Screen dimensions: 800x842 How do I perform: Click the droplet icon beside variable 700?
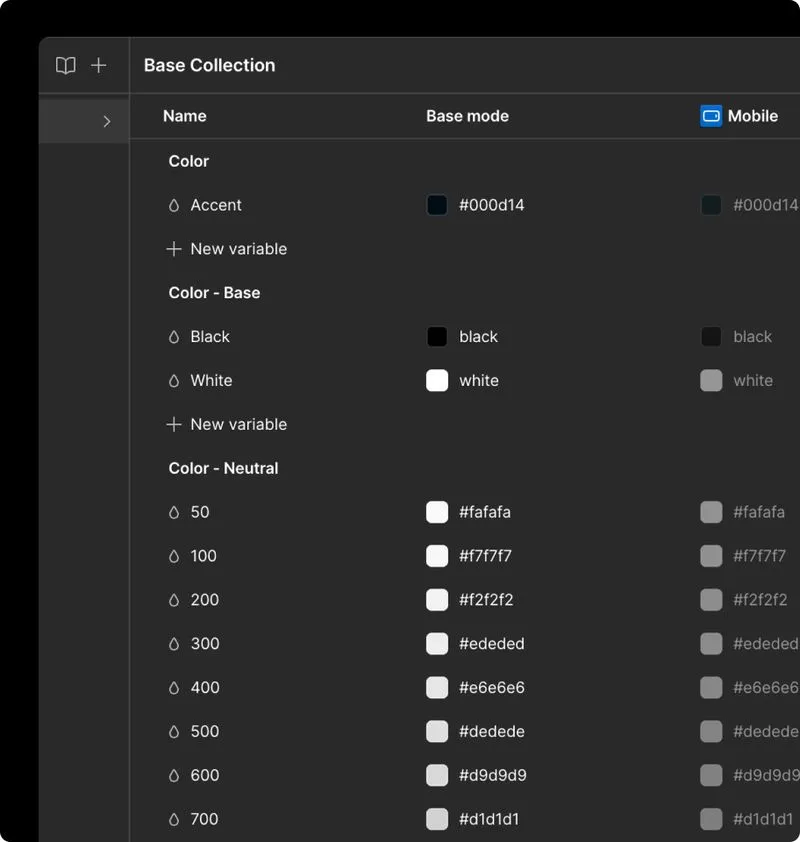click(x=172, y=819)
